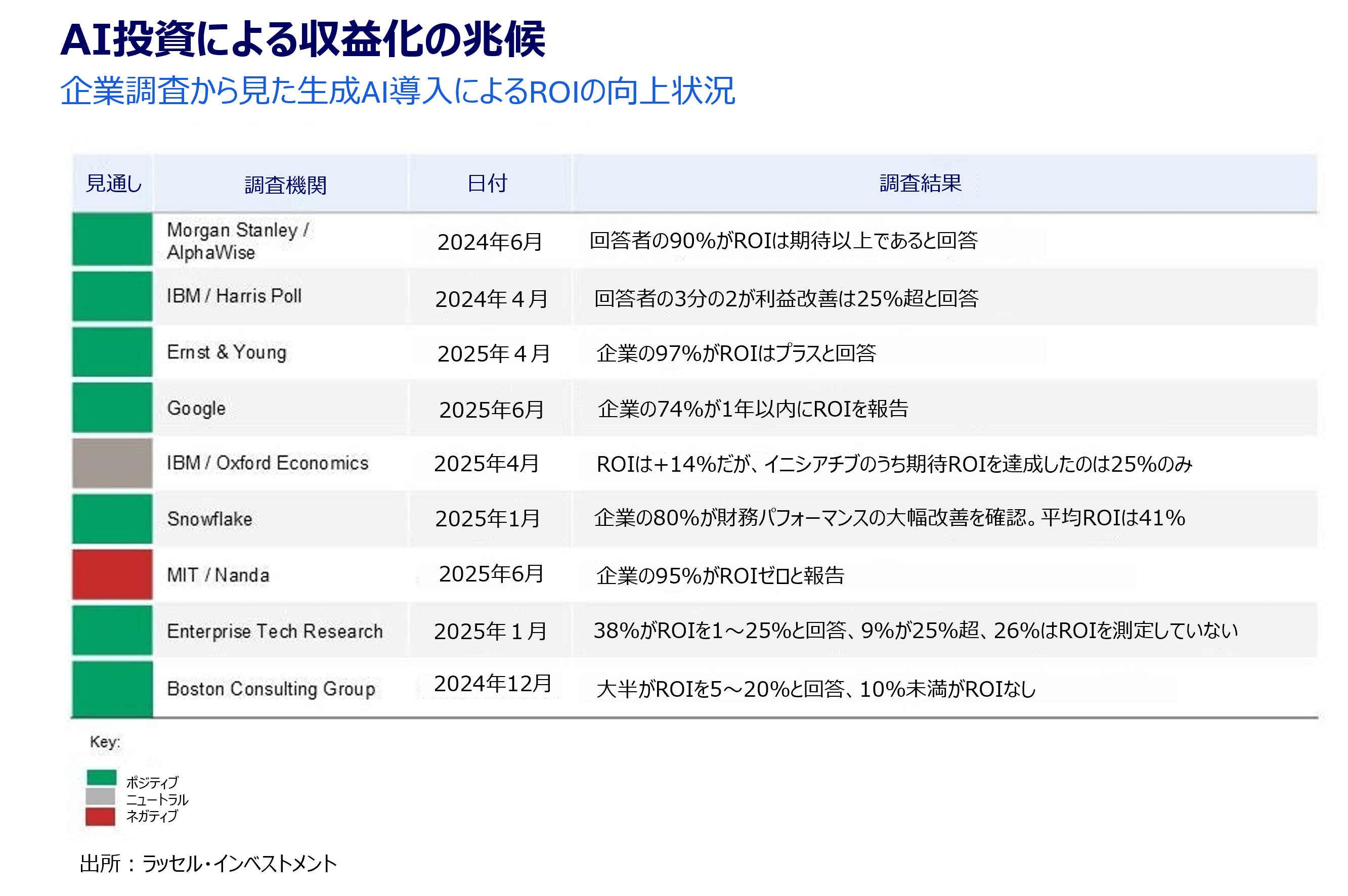Click the result text 企業の95%がROIゼロと報告
This screenshot has height=896, width=1348.
(720, 575)
